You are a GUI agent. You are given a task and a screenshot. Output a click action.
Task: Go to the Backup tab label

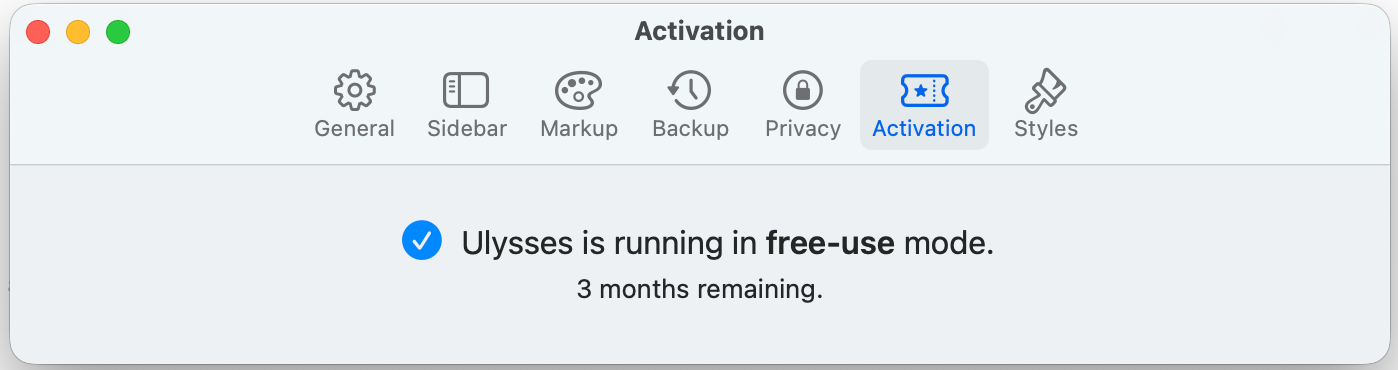[x=690, y=129]
